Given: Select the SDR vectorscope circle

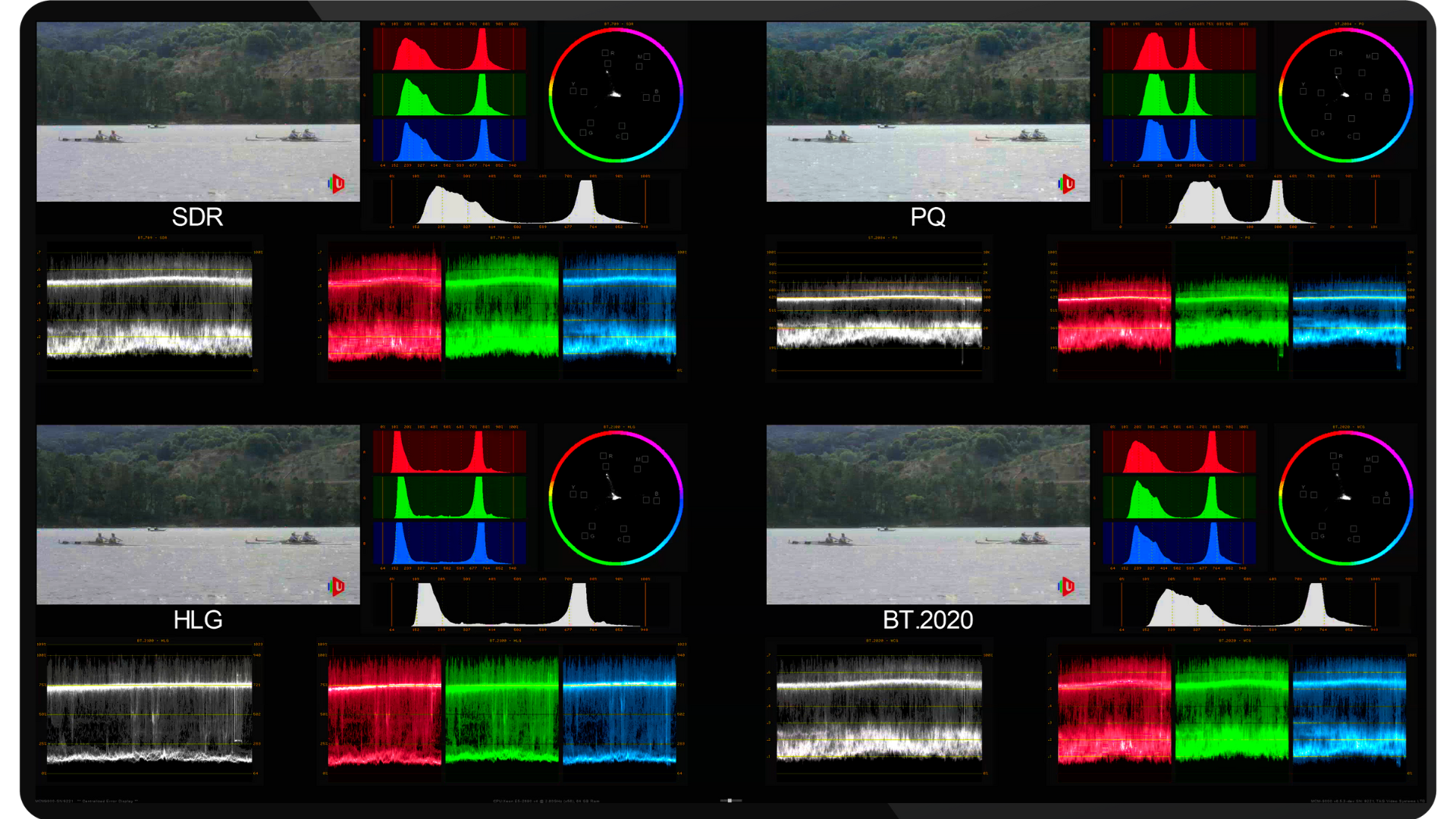Looking at the screenshot, I should tap(616, 95).
